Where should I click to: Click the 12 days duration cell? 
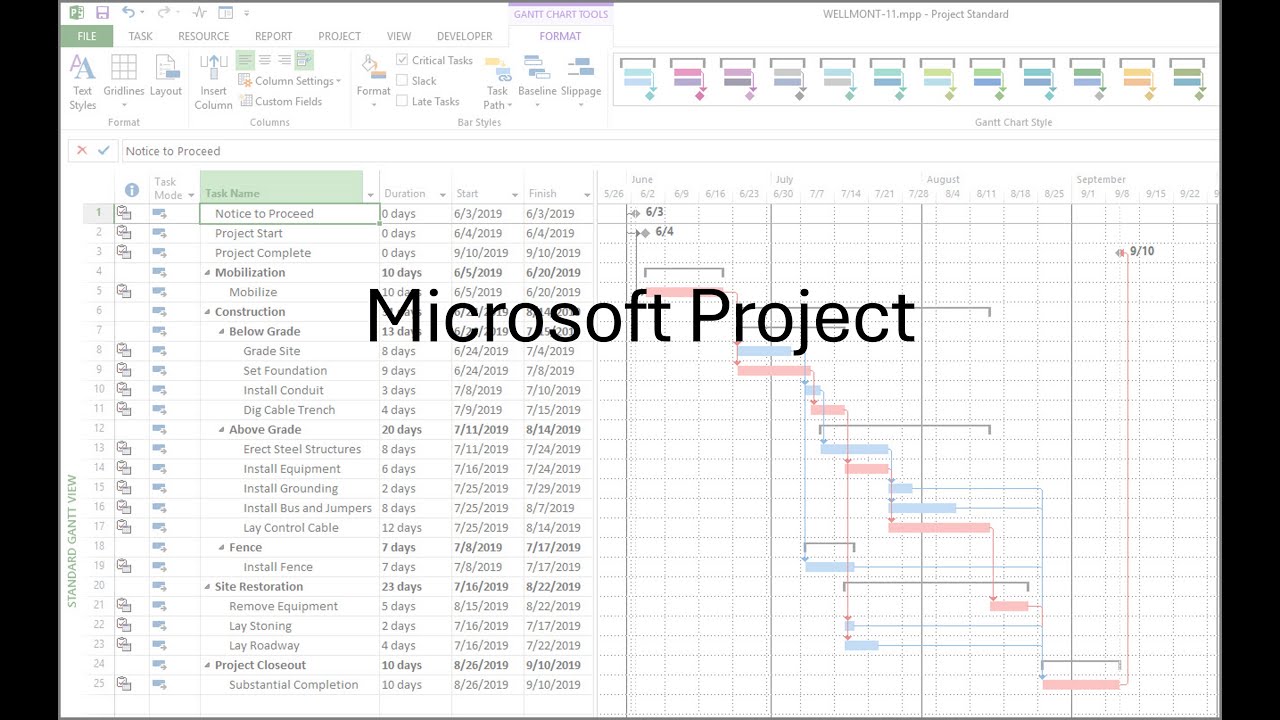point(416,528)
